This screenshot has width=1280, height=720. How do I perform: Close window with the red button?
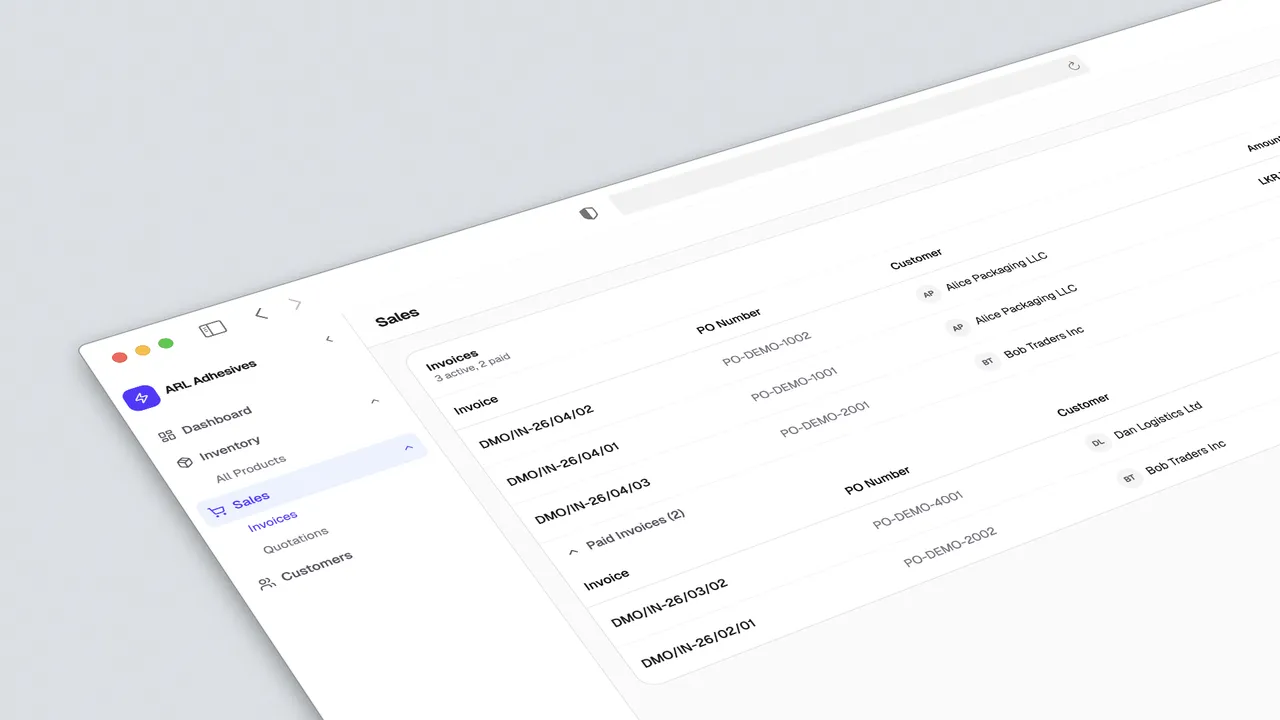point(119,357)
